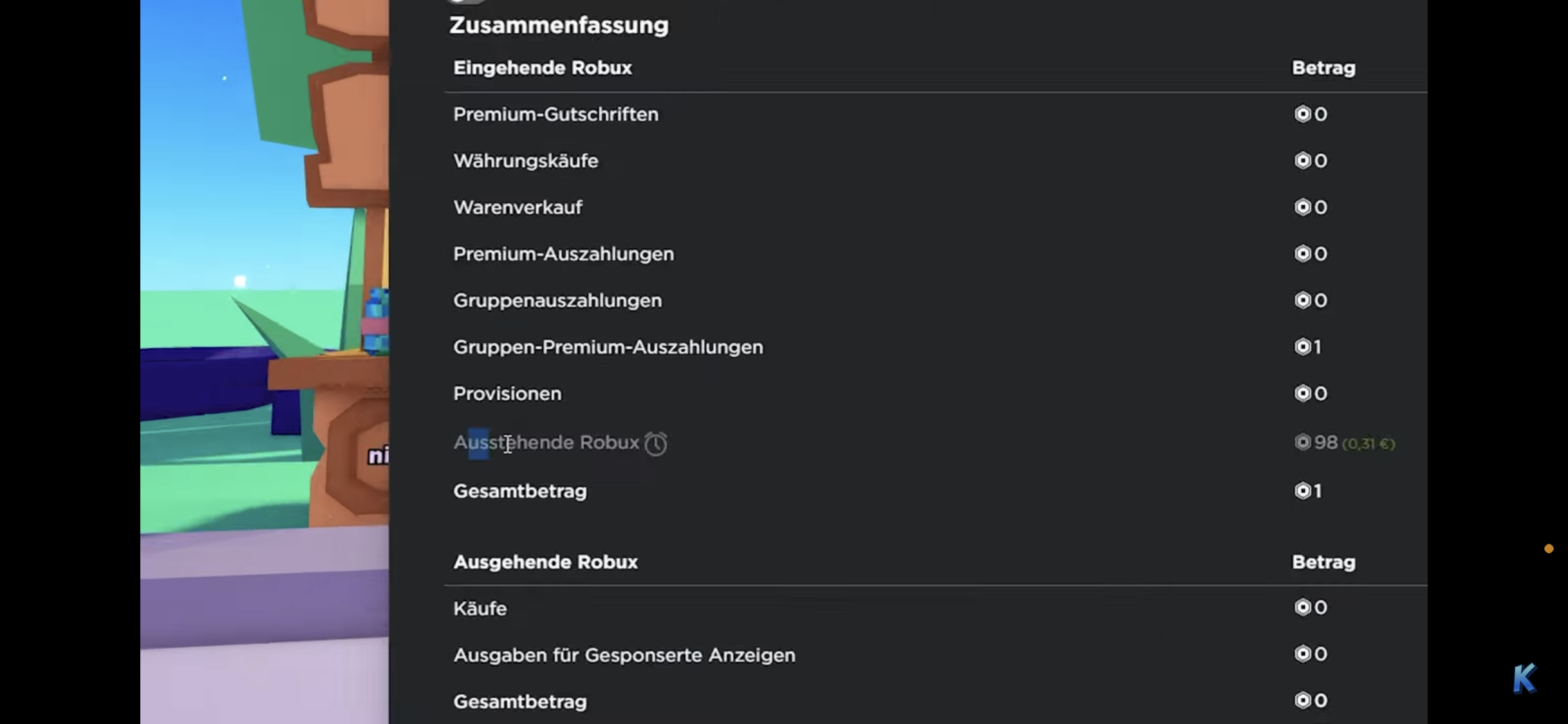The height and width of the screenshot is (724, 1568).
Task: Click the Robux icon beside Währungskäufe amount
Action: (x=1303, y=160)
